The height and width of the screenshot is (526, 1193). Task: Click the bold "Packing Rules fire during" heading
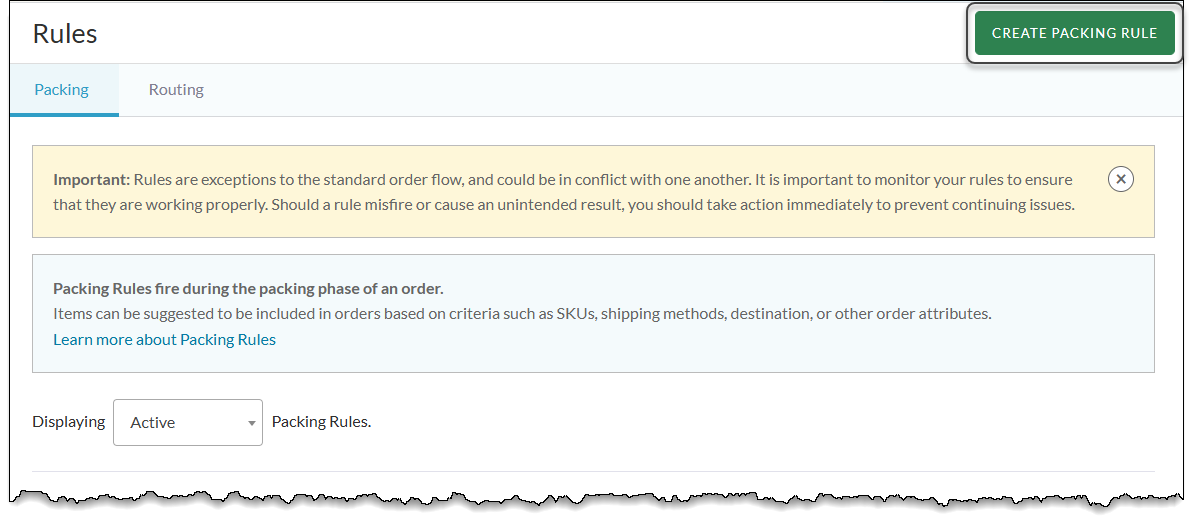tap(248, 289)
